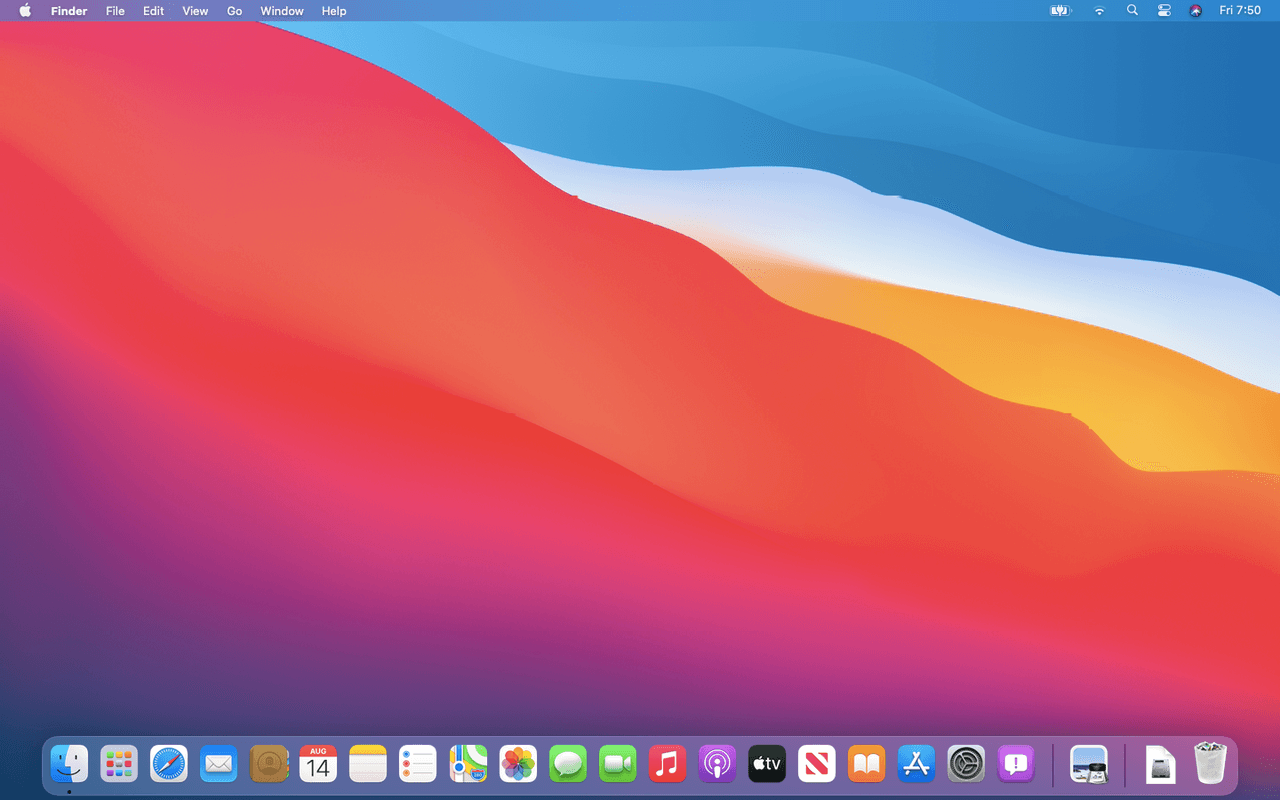
Task: Click the clock showing Fri 7:50
Action: click(1240, 11)
